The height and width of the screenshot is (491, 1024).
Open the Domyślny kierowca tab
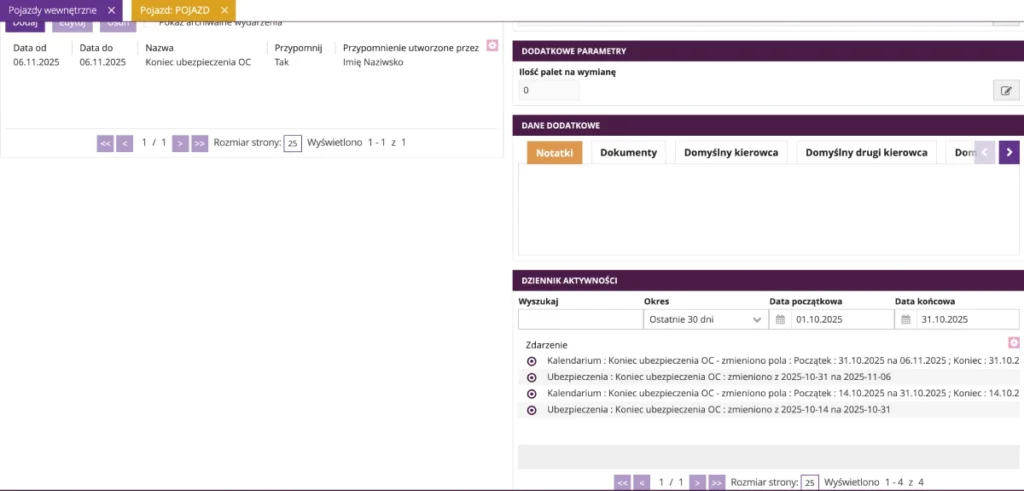tap(731, 153)
